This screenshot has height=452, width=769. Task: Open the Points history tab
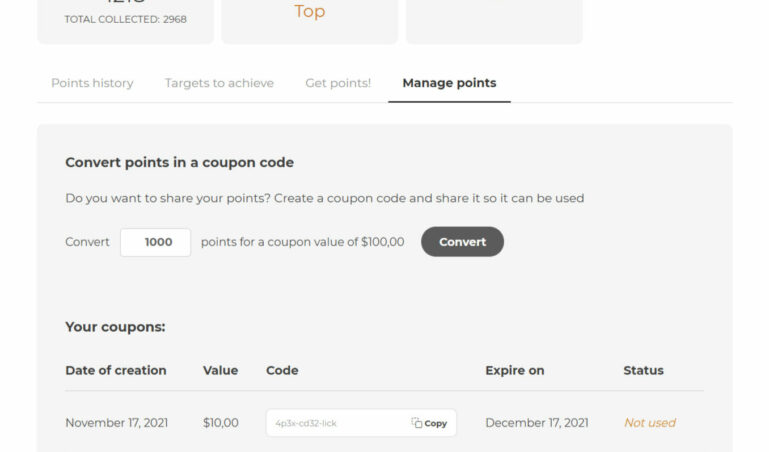pyautogui.click(x=92, y=83)
